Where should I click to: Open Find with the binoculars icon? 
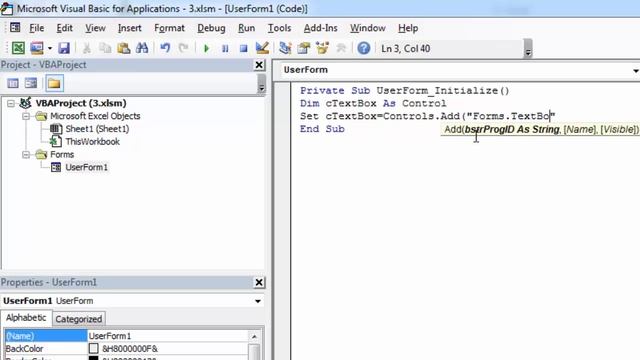pos(142,48)
